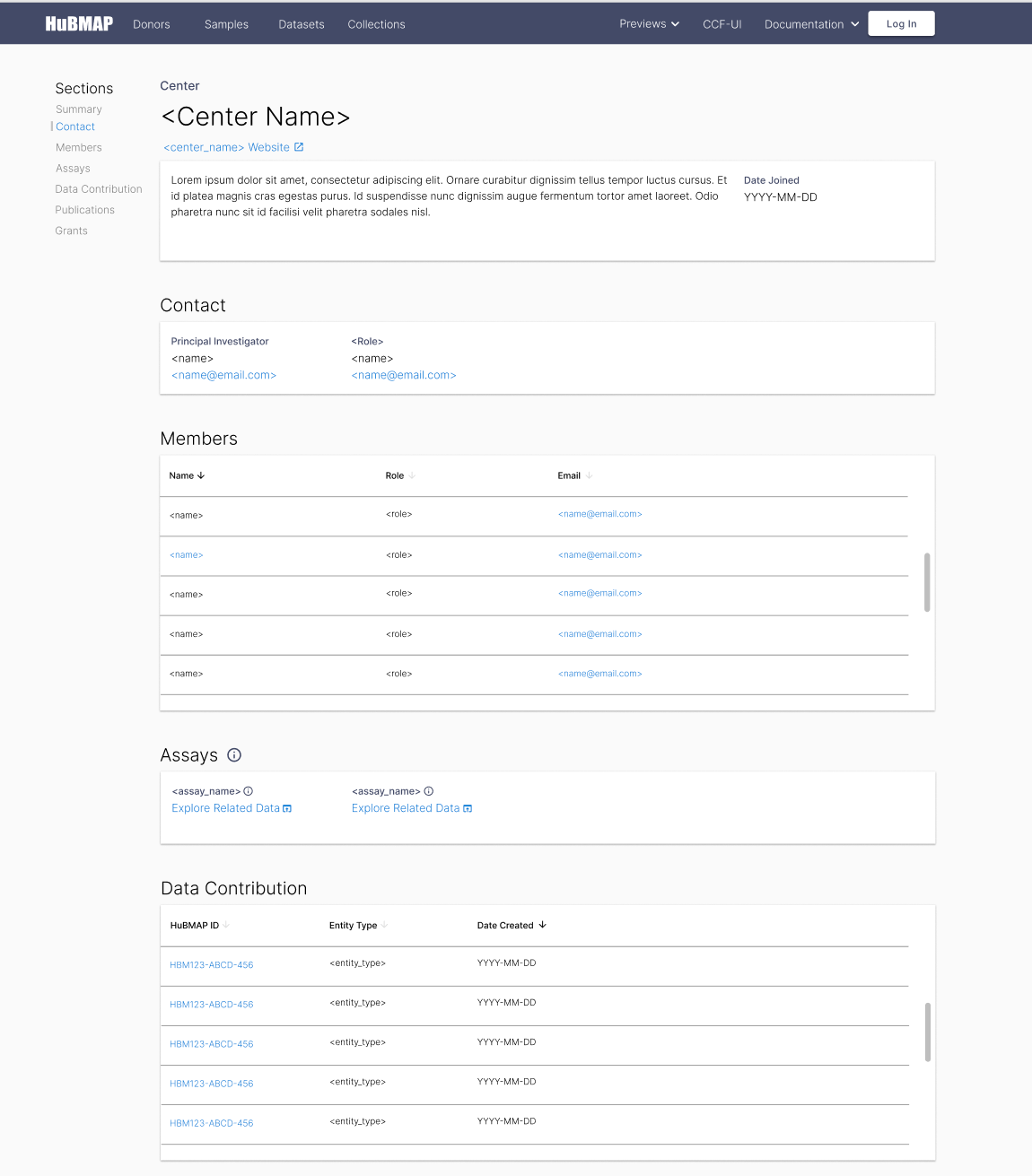Select the Date Joined YYYY-MM-DD value

coord(781,197)
